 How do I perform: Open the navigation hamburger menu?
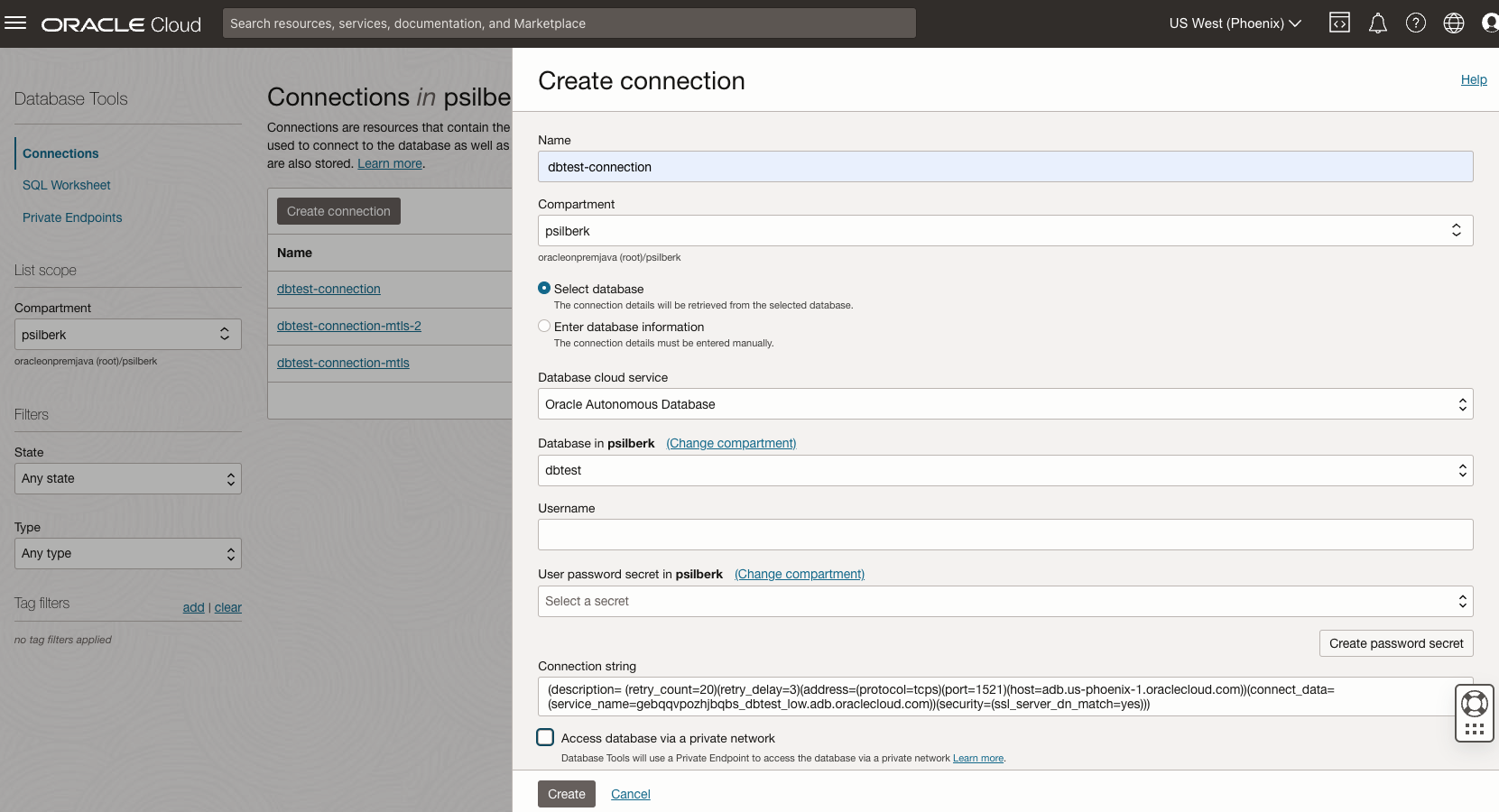[16, 23]
